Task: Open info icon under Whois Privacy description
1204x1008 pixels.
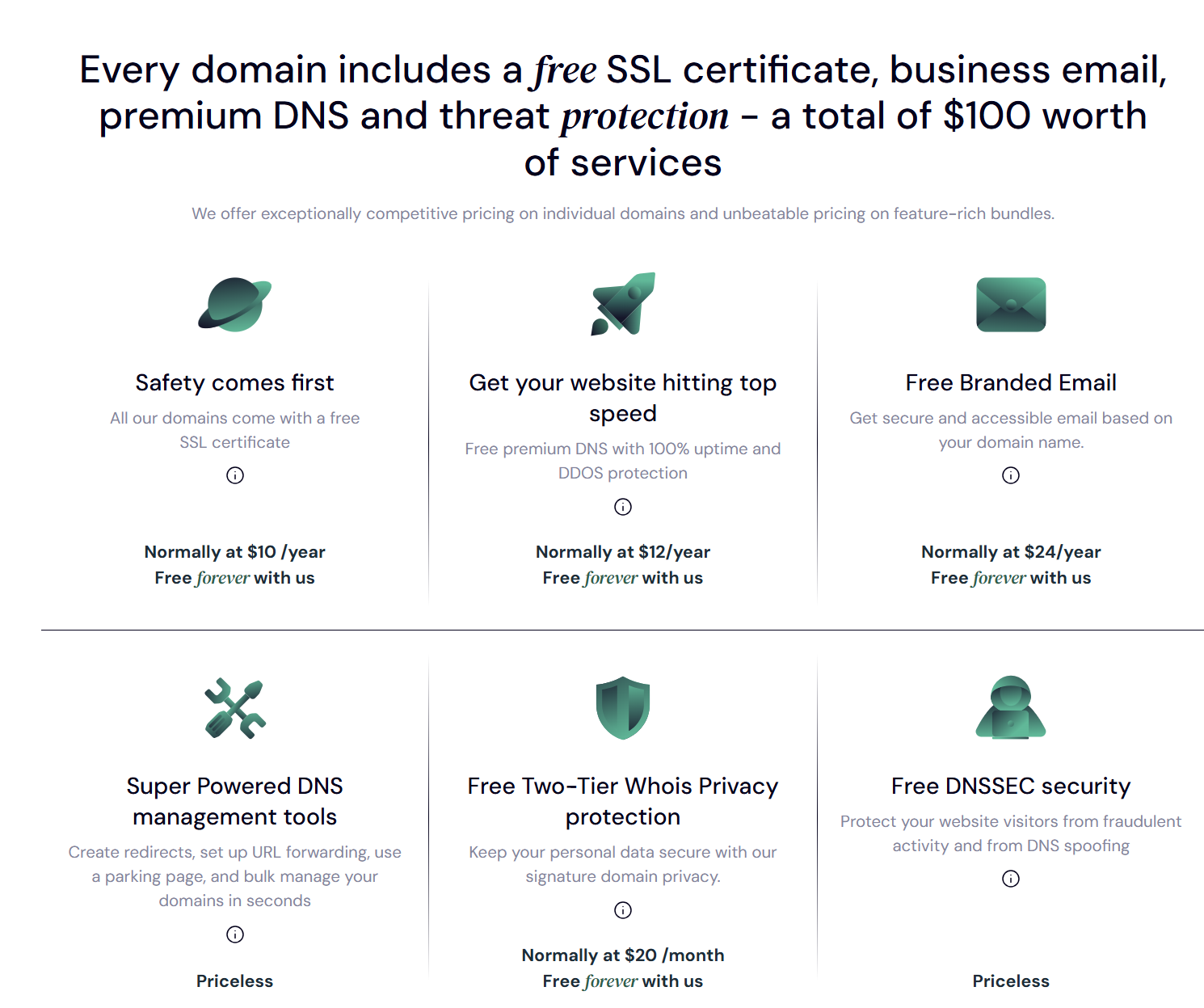Action: 623,910
